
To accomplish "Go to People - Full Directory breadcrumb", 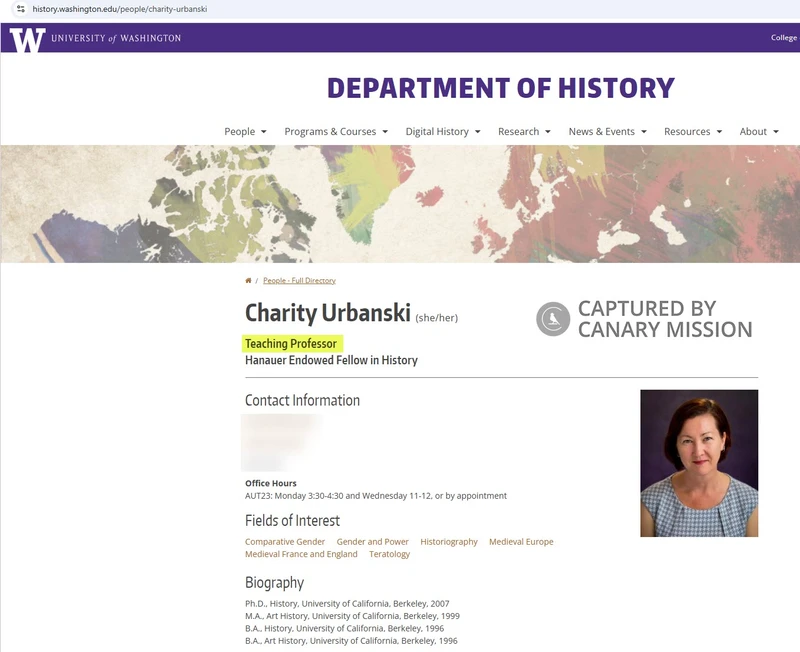I will tap(299, 281).
